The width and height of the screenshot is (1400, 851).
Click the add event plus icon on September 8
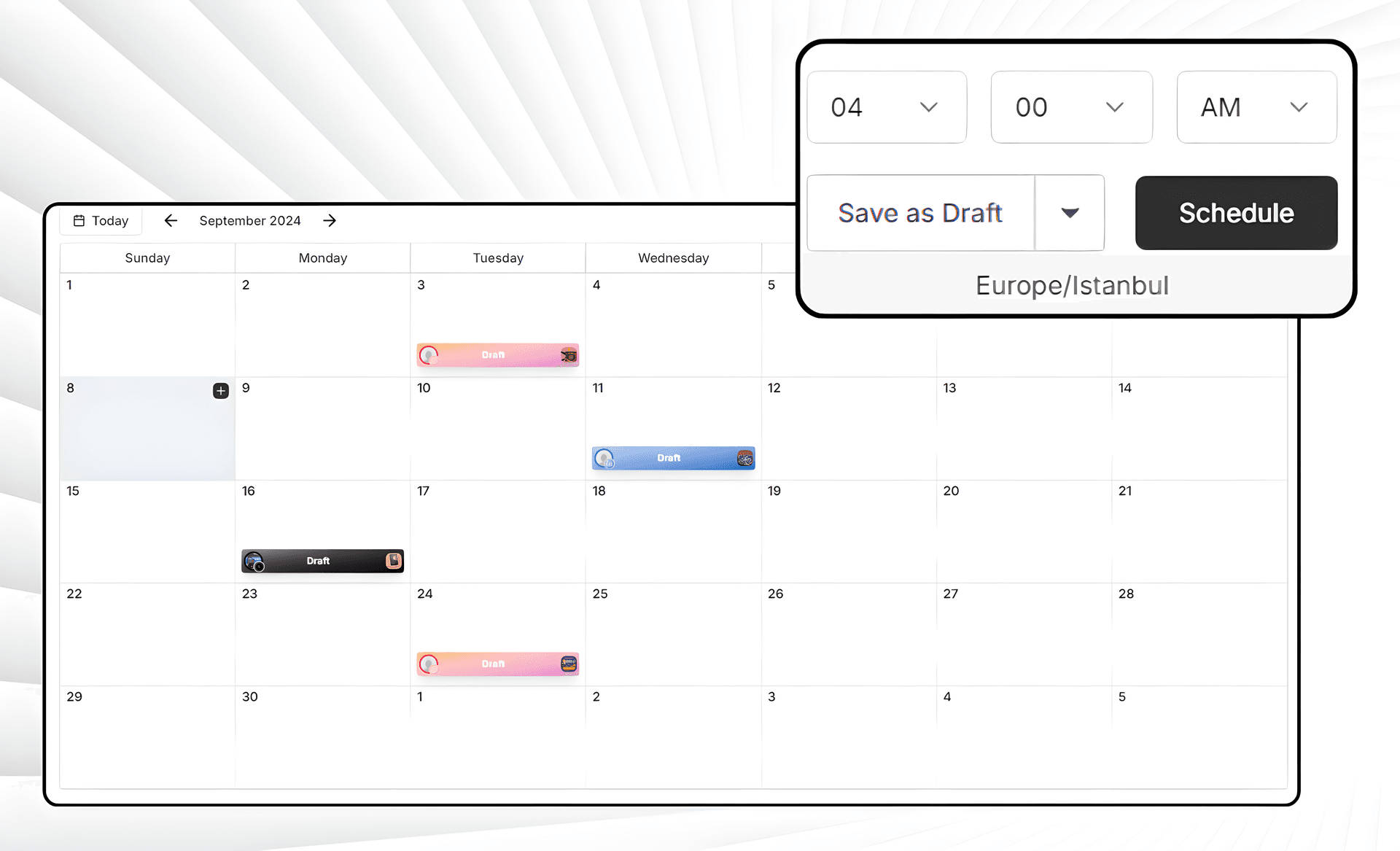pyautogui.click(x=222, y=390)
